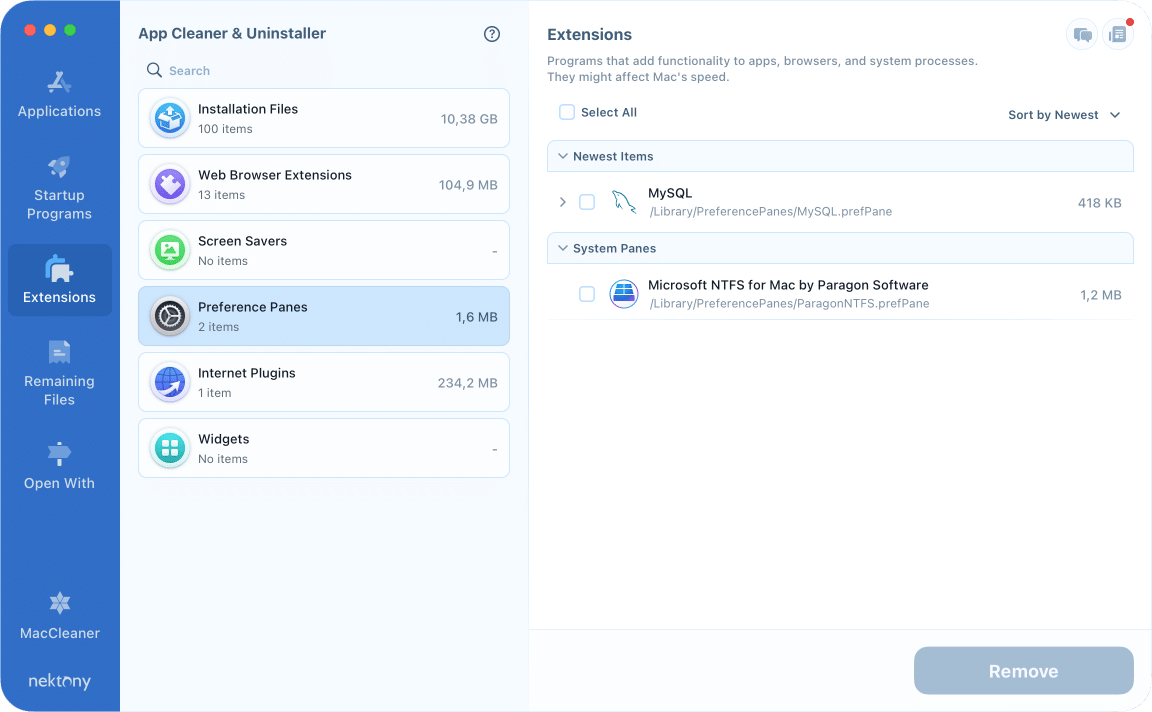
Task: Open the help question mark icon
Action: click(492, 34)
